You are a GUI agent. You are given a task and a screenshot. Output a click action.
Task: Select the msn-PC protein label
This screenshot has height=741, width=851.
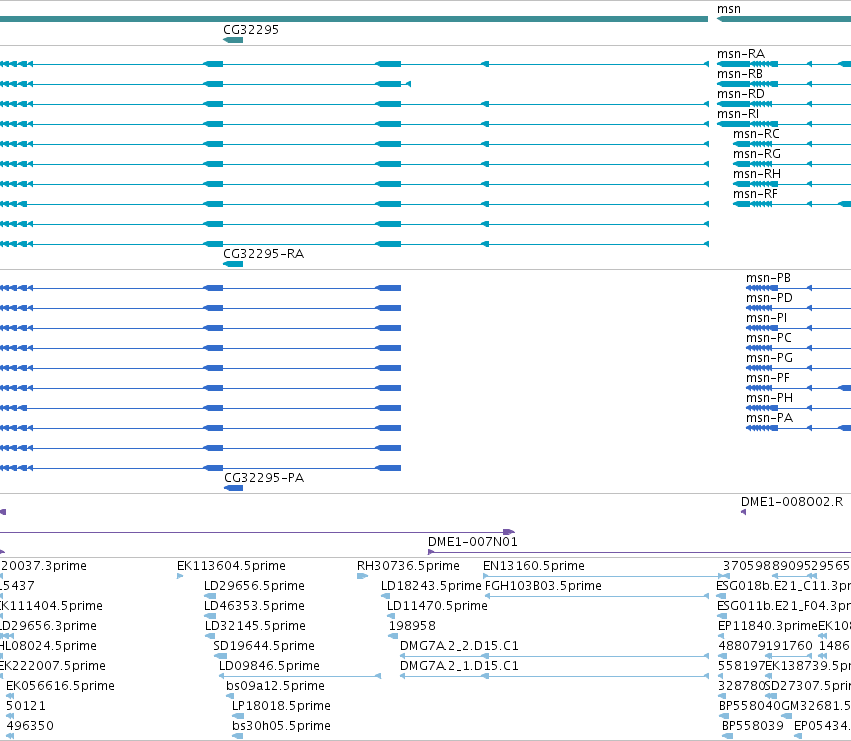click(769, 338)
